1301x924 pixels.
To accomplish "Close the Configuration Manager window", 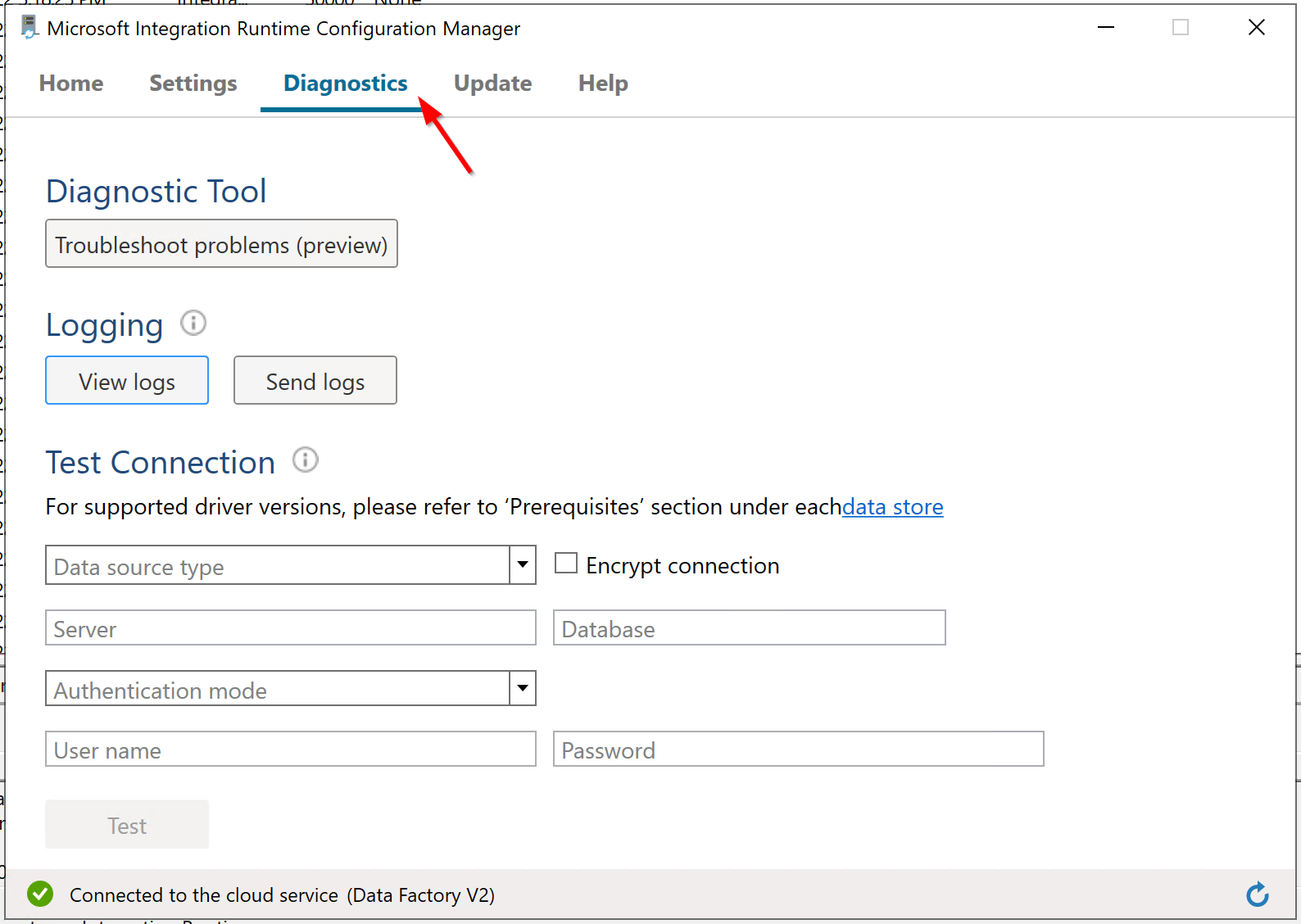I will coord(1257,27).
